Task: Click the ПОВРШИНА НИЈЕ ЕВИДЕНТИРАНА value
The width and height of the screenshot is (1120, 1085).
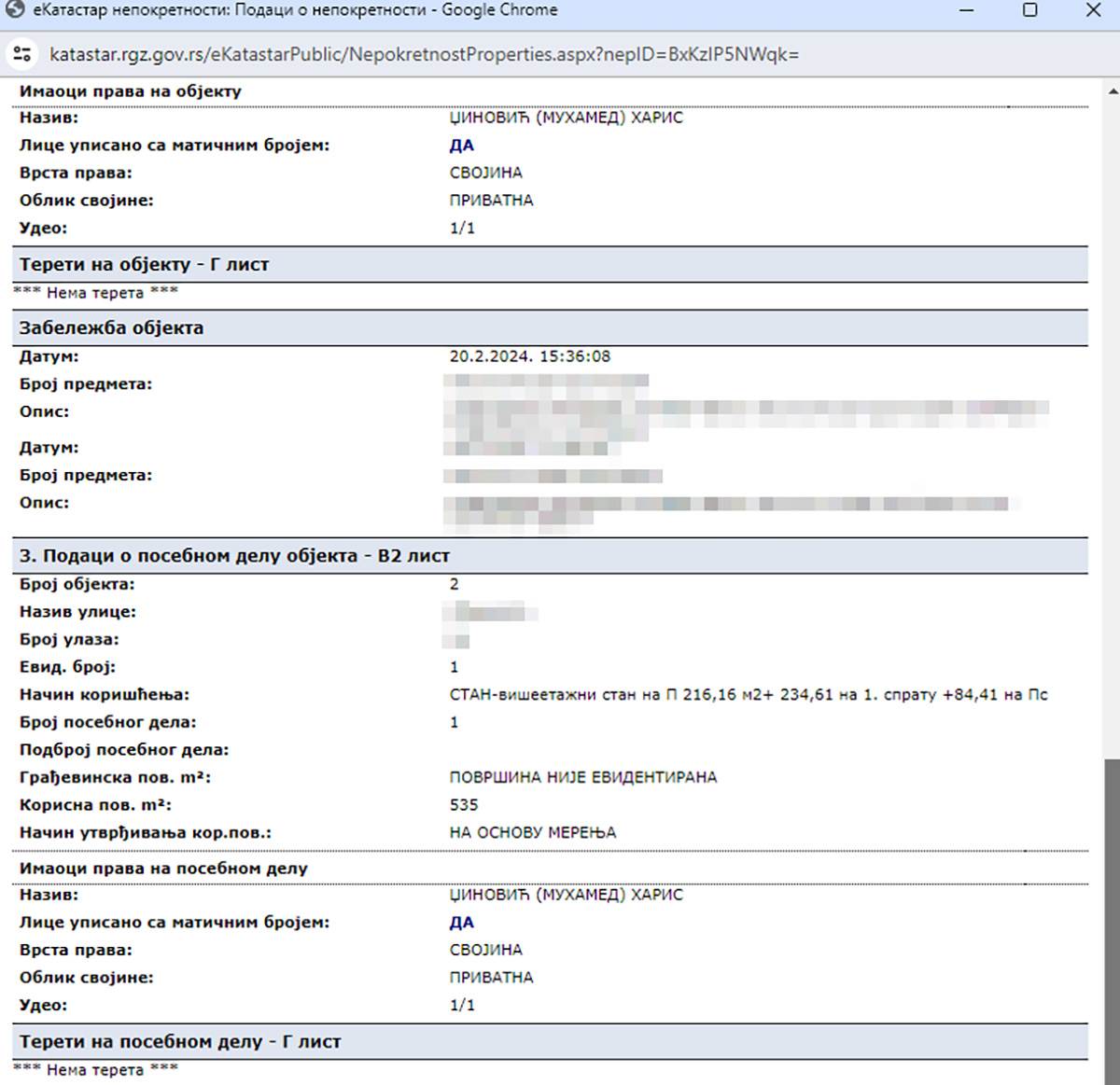Action: click(582, 777)
